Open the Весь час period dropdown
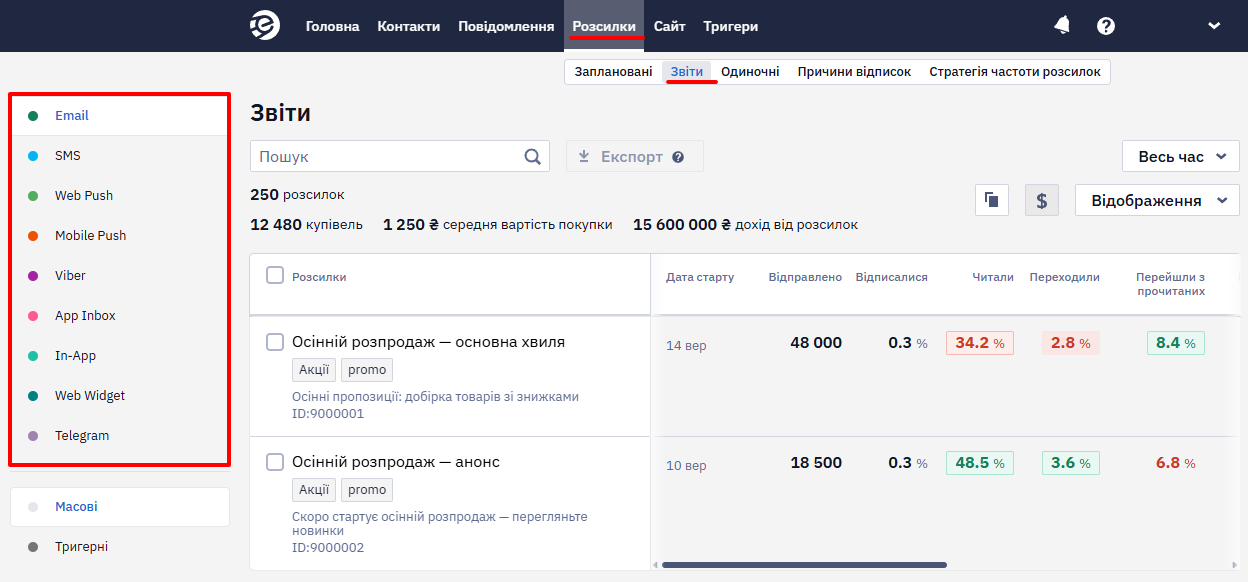The width and height of the screenshot is (1248, 582). pyautogui.click(x=1181, y=156)
